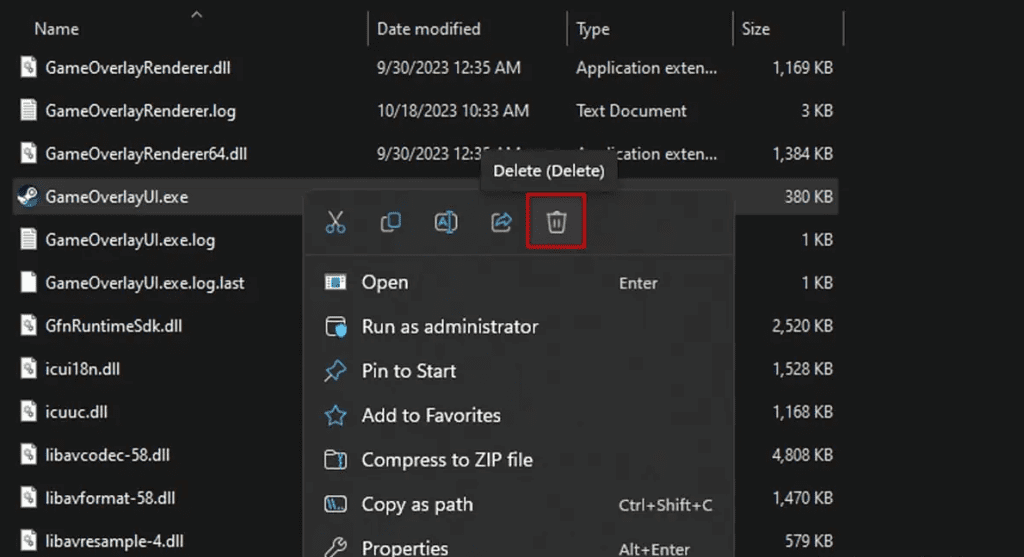1024x557 pixels.
Task: Click the wrench icon next to Properties
Action: click(x=335, y=548)
